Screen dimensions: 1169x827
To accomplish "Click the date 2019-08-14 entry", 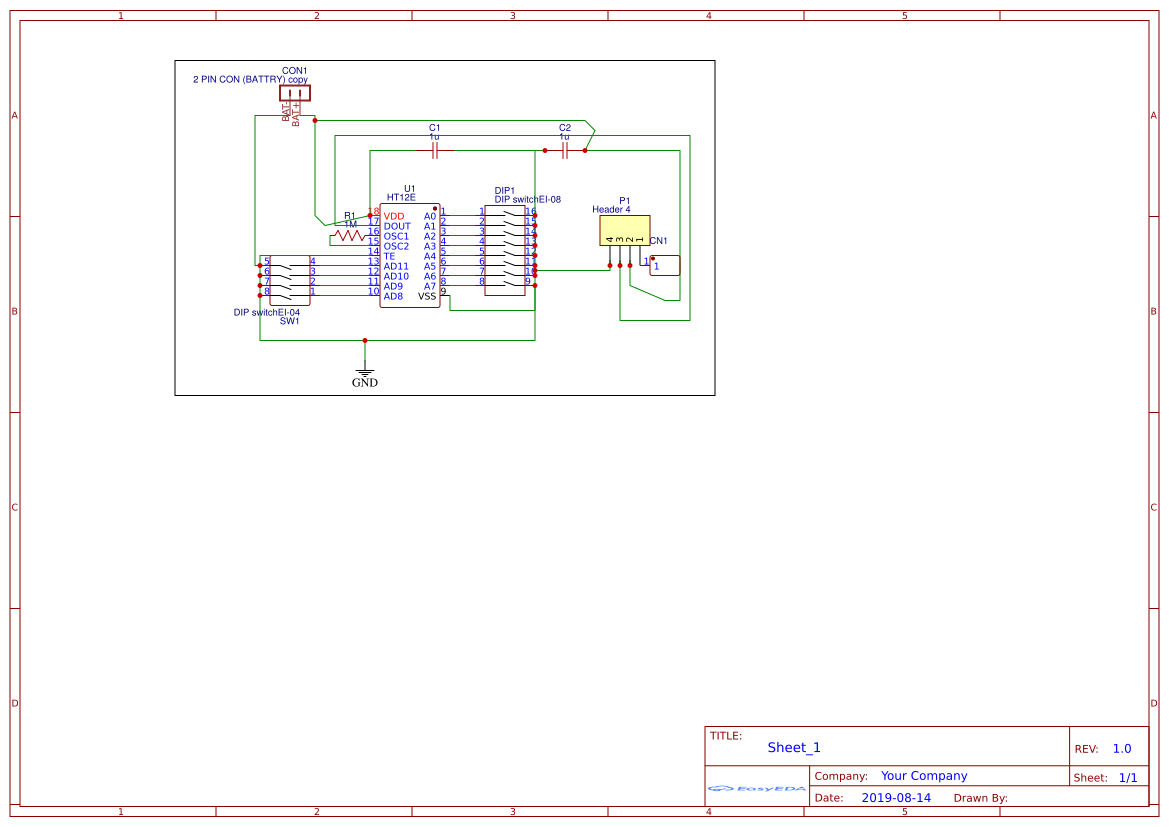I will 899,797.
